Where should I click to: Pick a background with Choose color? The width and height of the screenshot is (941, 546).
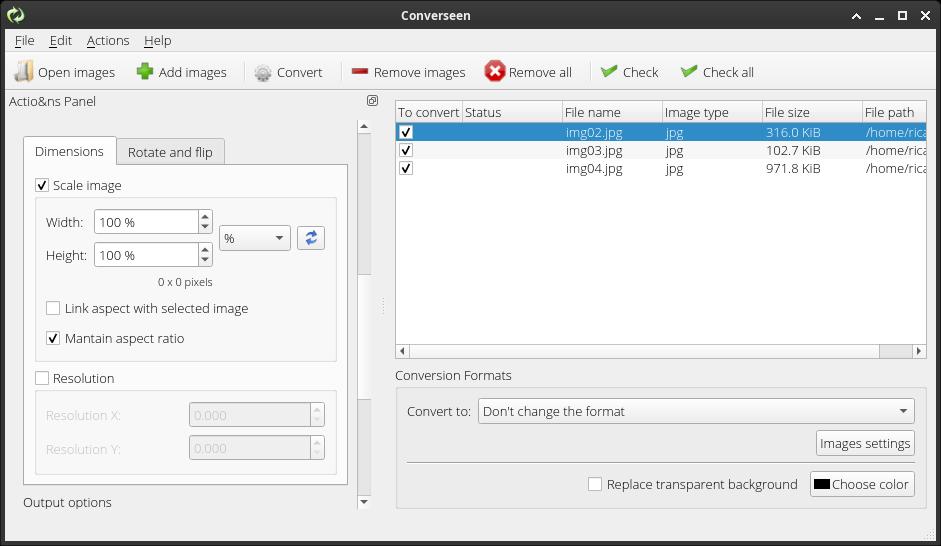[860, 484]
